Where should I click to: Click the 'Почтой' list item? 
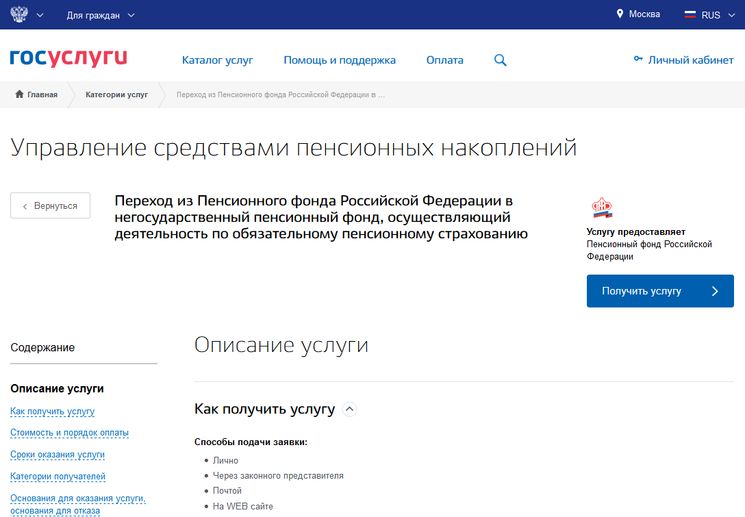point(227,491)
